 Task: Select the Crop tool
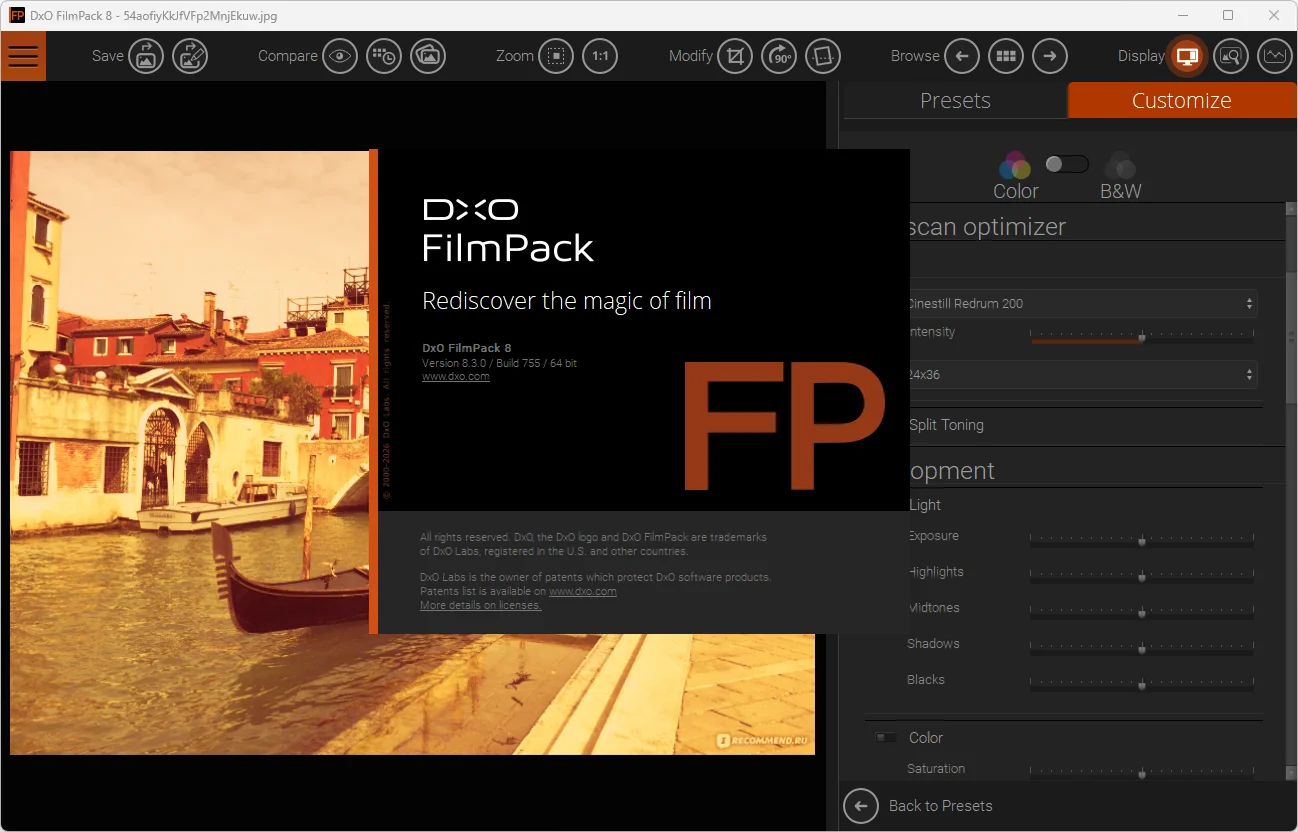pyautogui.click(x=735, y=56)
